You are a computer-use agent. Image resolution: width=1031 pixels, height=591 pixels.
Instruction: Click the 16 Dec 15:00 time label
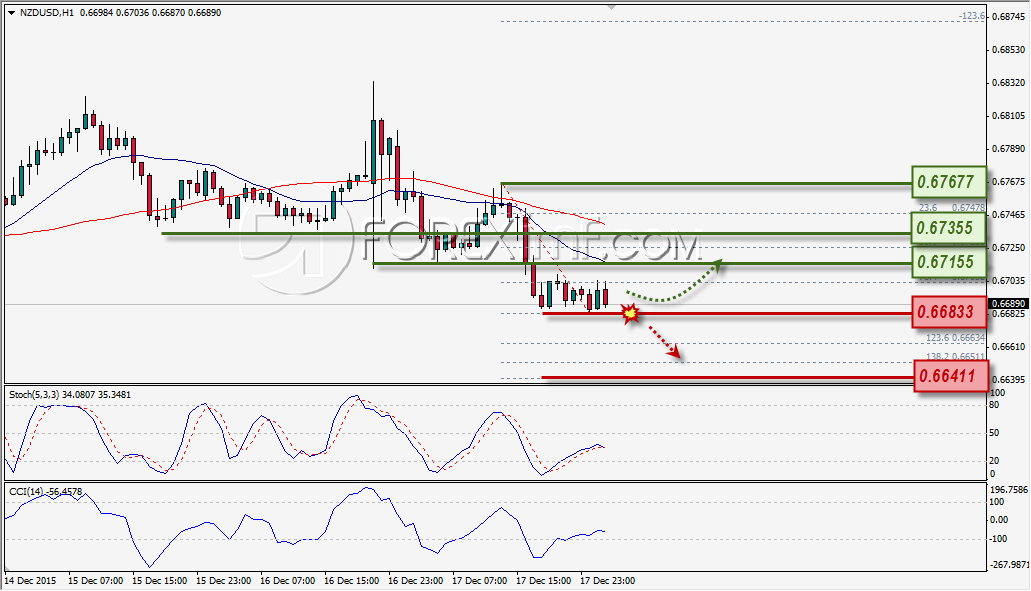[352, 581]
